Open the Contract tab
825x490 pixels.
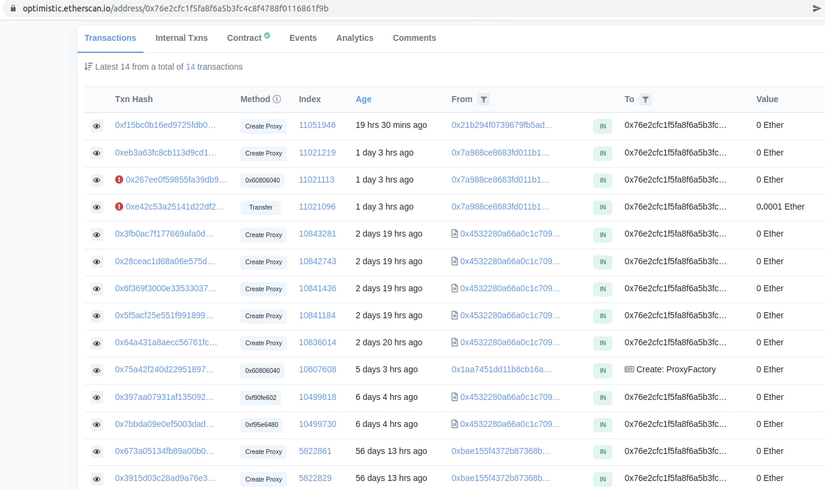(244, 38)
